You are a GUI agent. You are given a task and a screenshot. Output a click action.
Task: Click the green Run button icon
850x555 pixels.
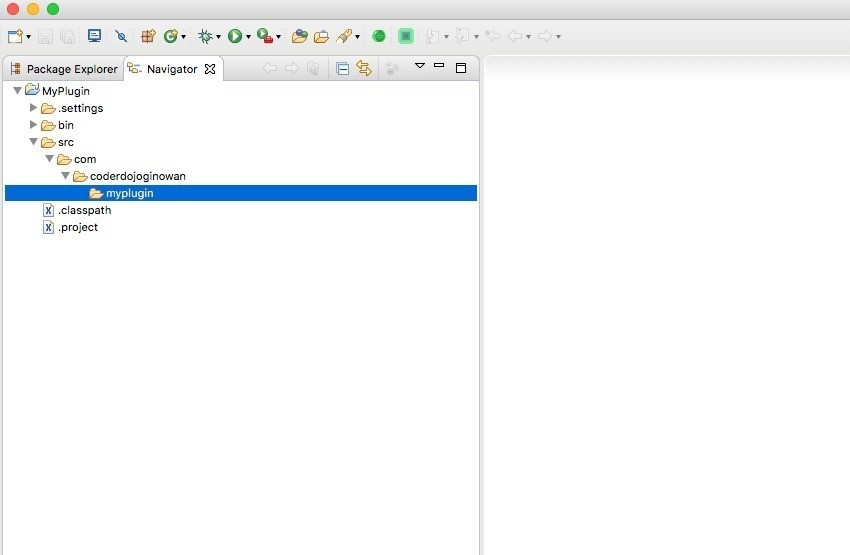tap(234, 36)
